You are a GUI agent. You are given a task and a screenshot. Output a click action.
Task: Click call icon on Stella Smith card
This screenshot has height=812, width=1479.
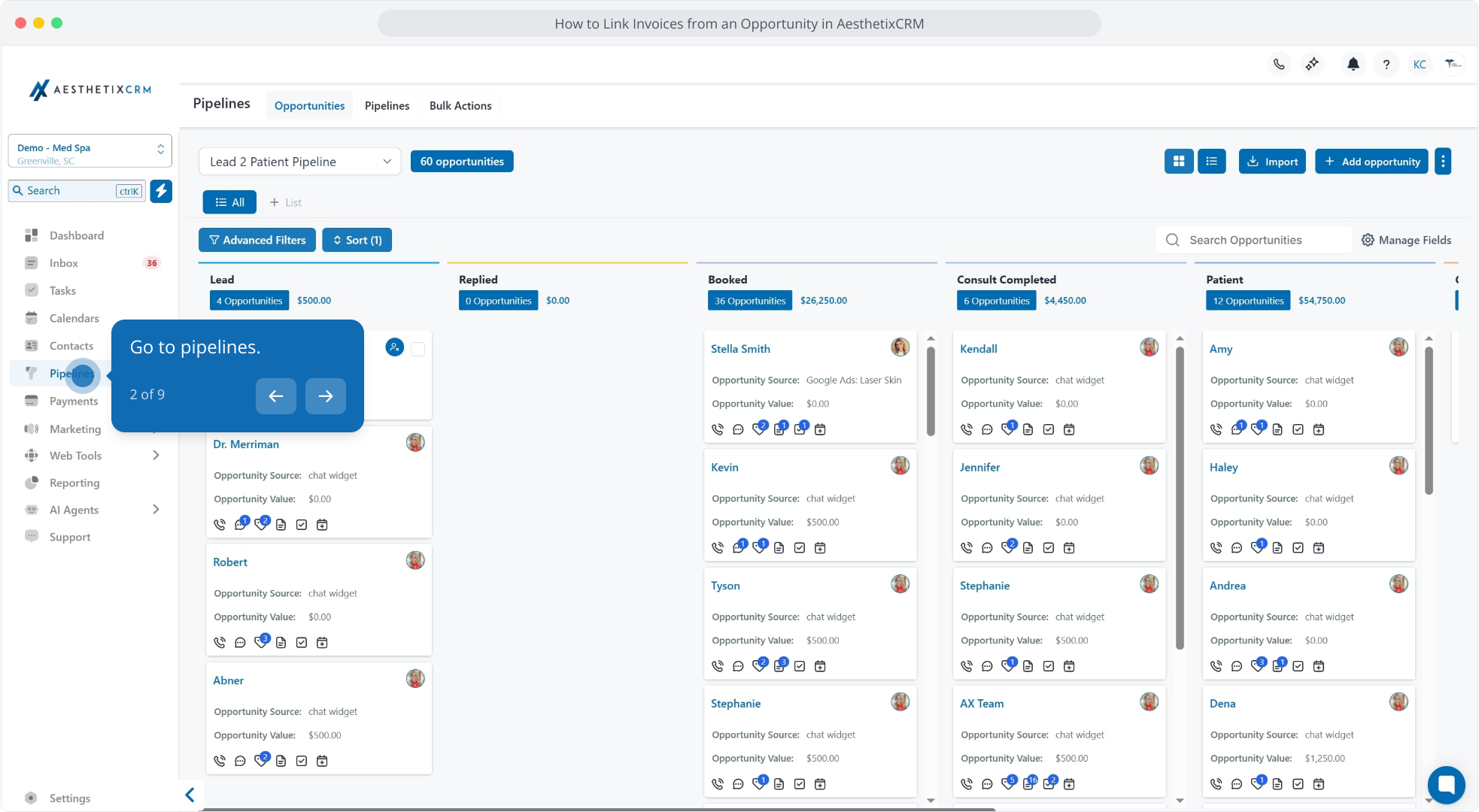(x=718, y=429)
